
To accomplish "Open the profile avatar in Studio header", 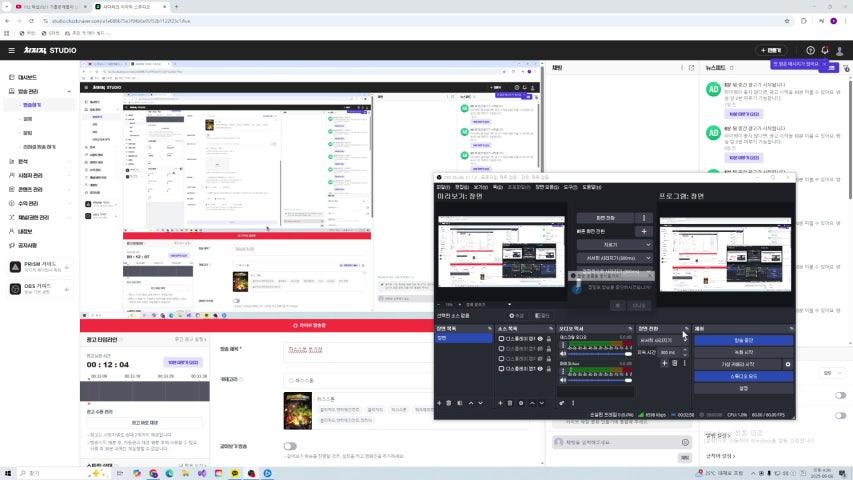I will coord(839,50).
